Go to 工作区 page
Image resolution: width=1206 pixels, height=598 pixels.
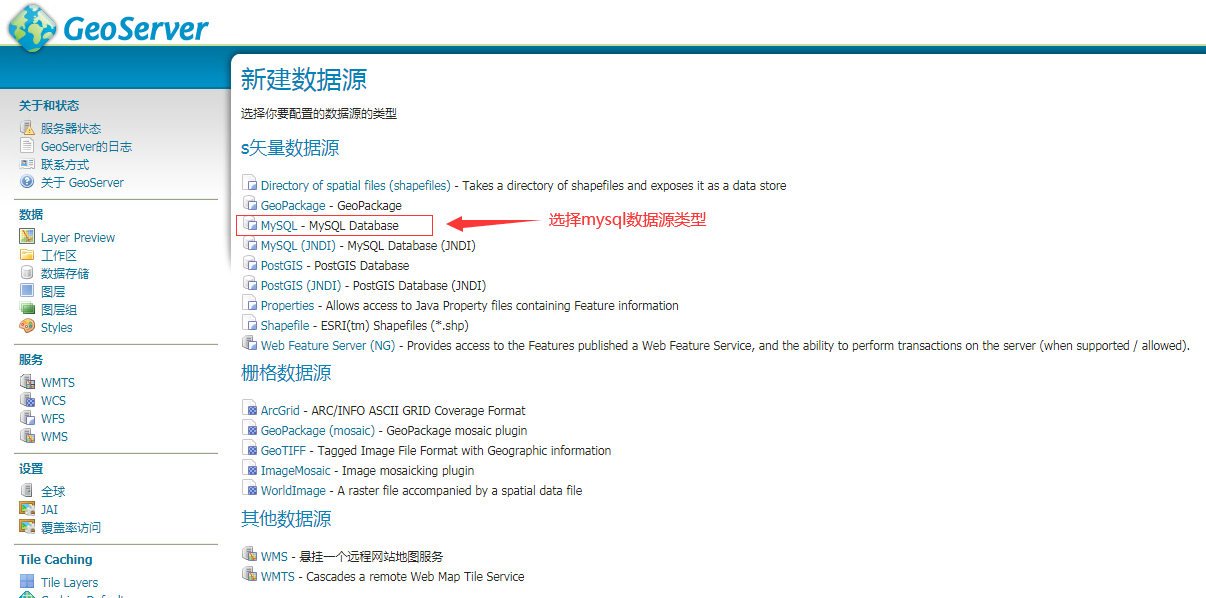[59, 255]
